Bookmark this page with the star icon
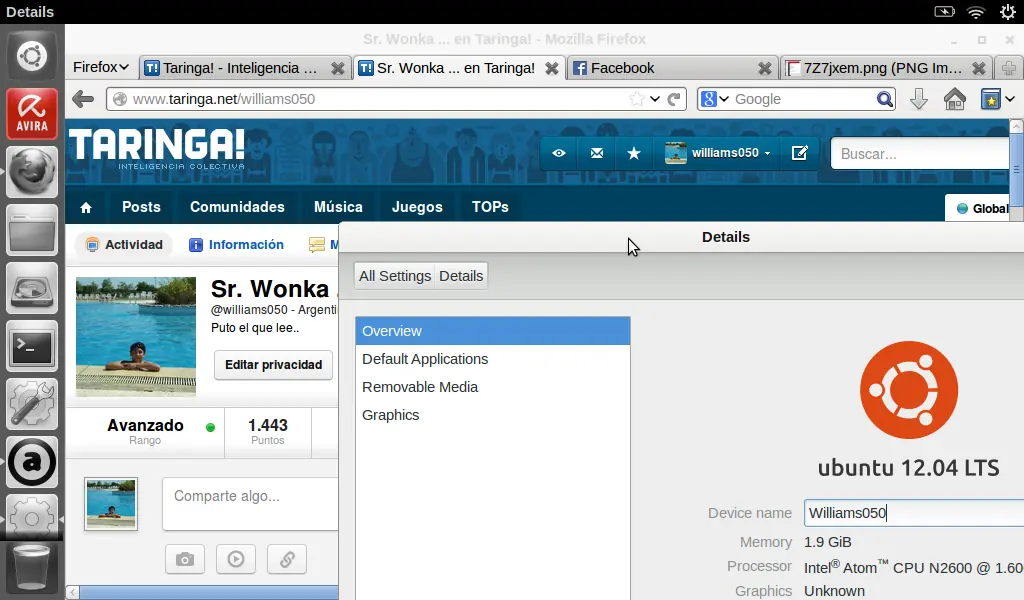Viewport: 1024px width, 600px height. [x=637, y=99]
